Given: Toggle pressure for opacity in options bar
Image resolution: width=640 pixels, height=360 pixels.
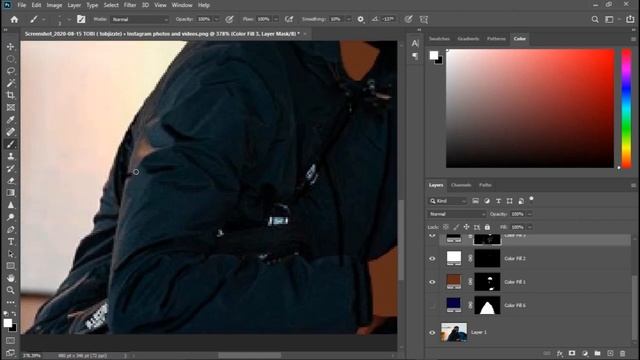Looking at the screenshot, I should tap(229, 19).
